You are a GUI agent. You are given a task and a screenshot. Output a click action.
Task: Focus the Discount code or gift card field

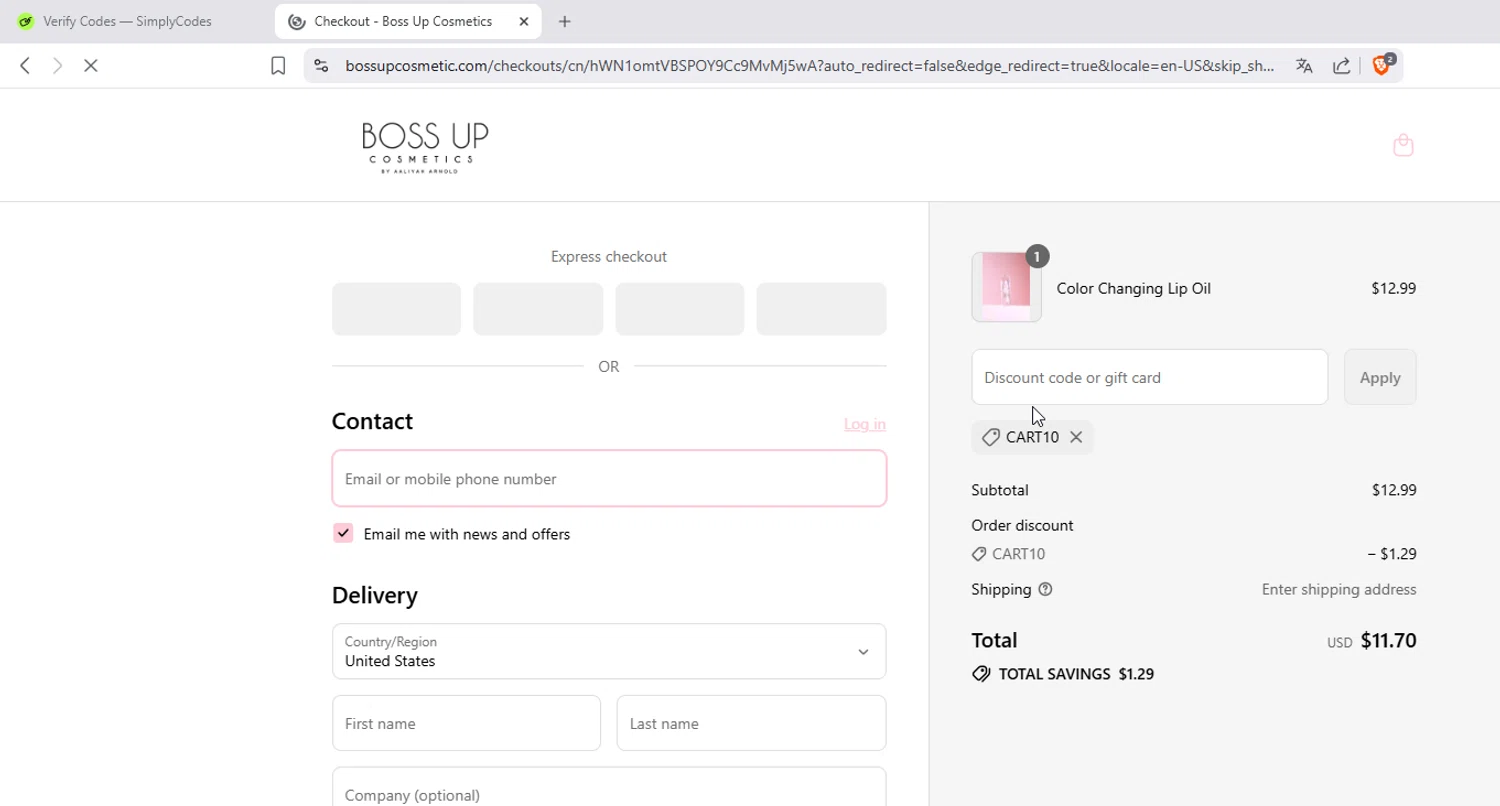tap(1149, 377)
